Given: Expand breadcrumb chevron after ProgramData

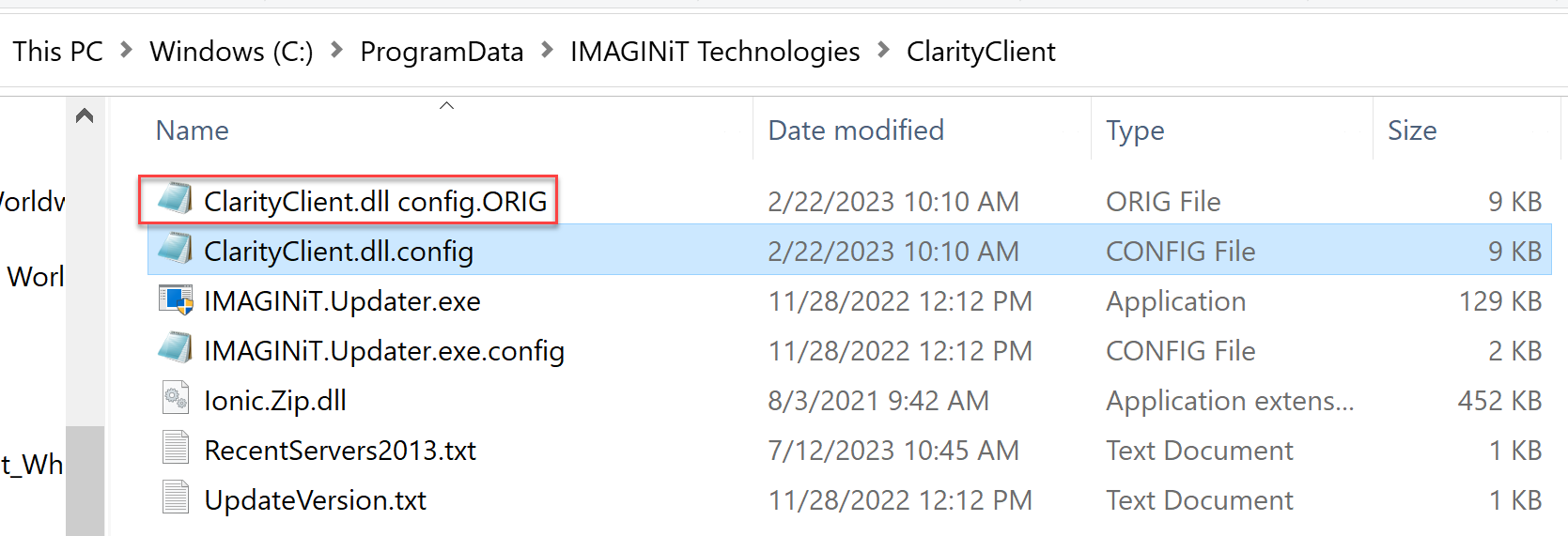Looking at the screenshot, I should pos(547,51).
